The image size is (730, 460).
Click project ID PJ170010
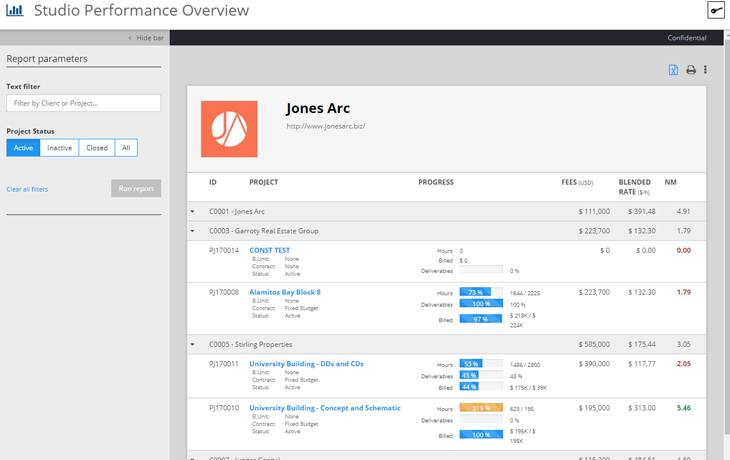point(224,407)
